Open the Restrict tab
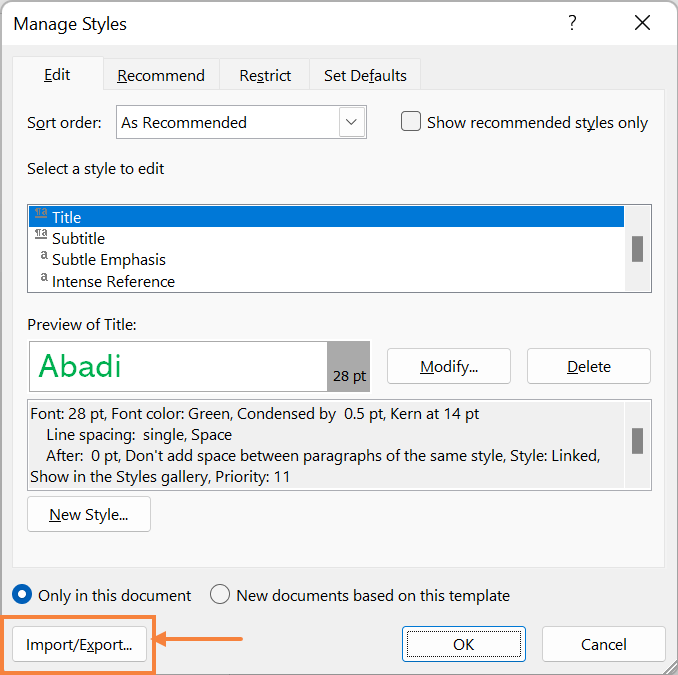The width and height of the screenshot is (678, 675). click(265, 75)
